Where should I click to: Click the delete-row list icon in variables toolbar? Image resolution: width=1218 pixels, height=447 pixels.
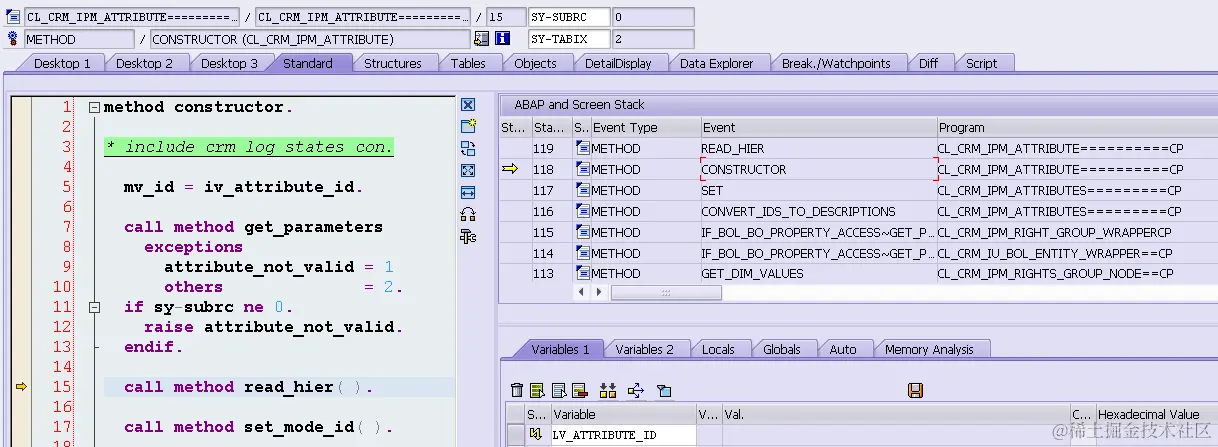click(580, 390)
